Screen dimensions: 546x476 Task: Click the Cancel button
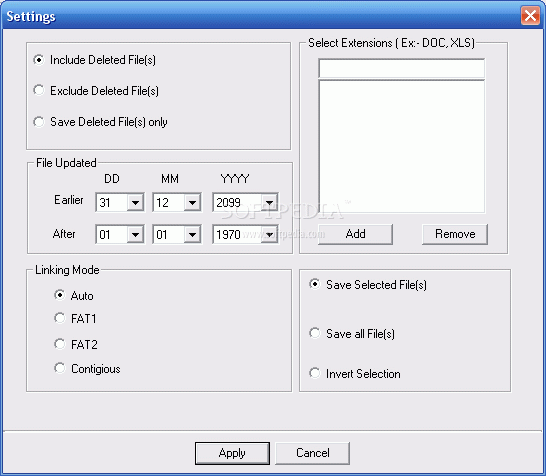pos(312,453)
